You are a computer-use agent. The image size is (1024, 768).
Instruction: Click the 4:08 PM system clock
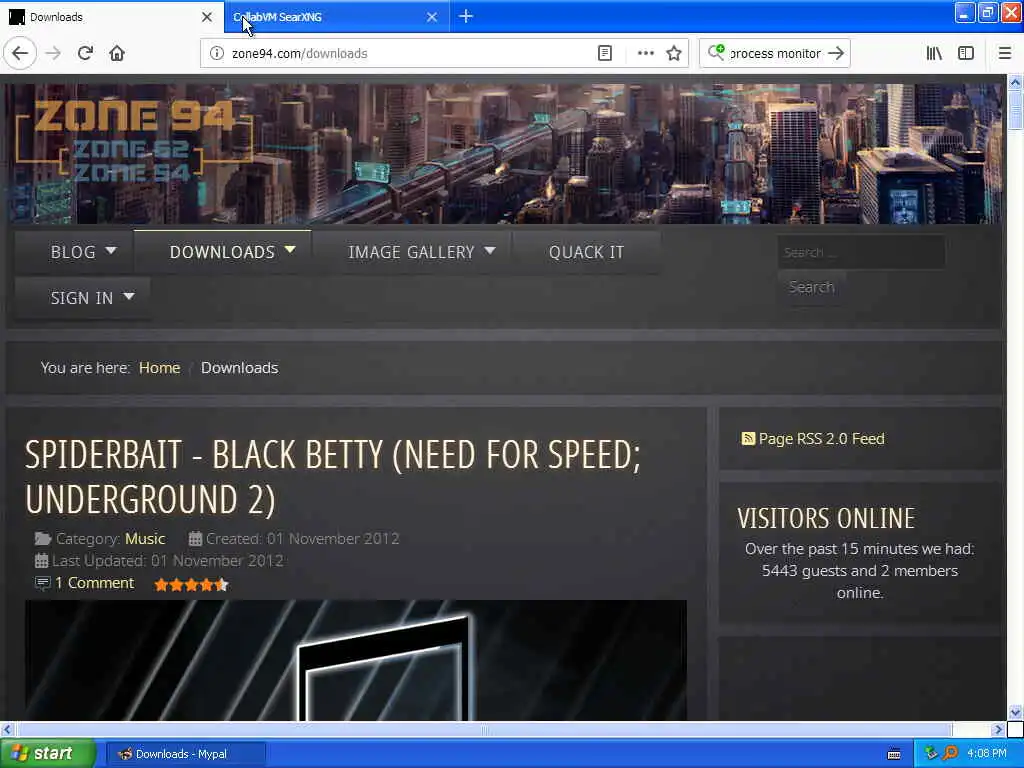987,754
